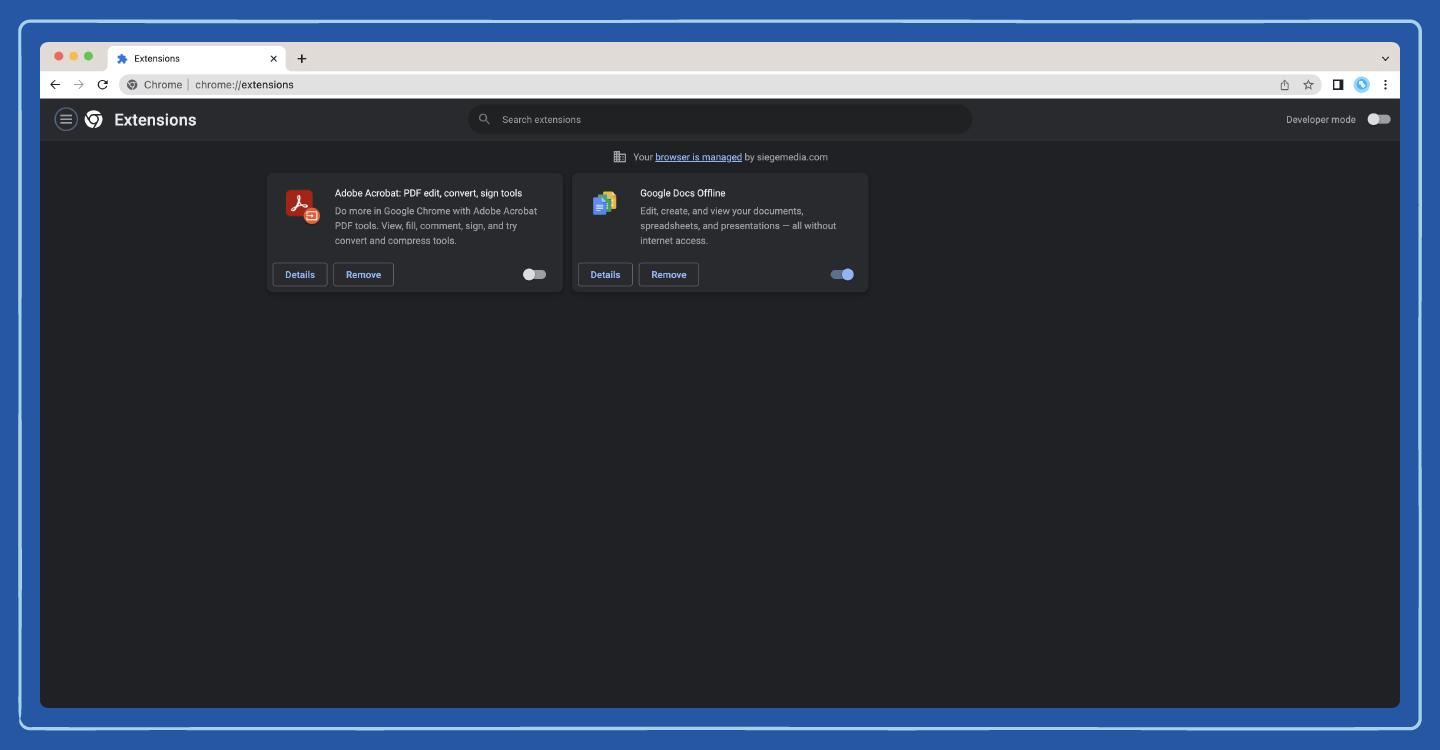Open the Extensions menu via hamburger icon
This screenshot has width=1440, height=750.
click(x=66, y=119)
